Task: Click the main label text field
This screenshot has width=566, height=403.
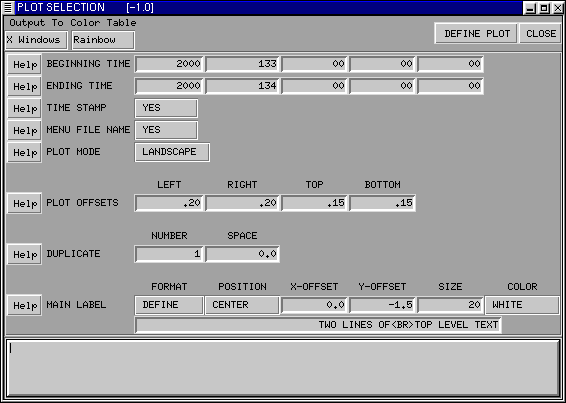Action: (318, 325)
